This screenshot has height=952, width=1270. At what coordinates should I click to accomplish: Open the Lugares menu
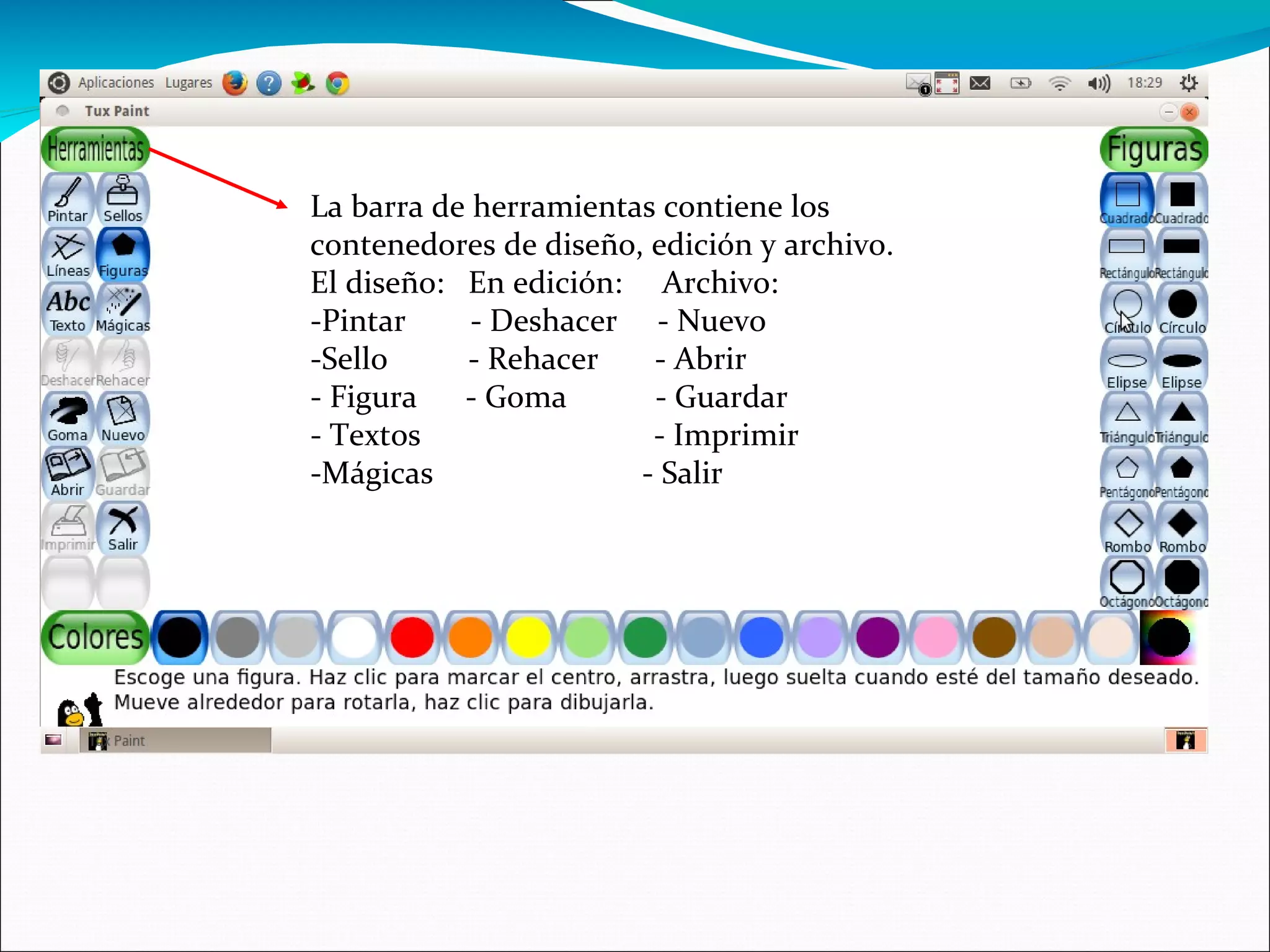189,82
